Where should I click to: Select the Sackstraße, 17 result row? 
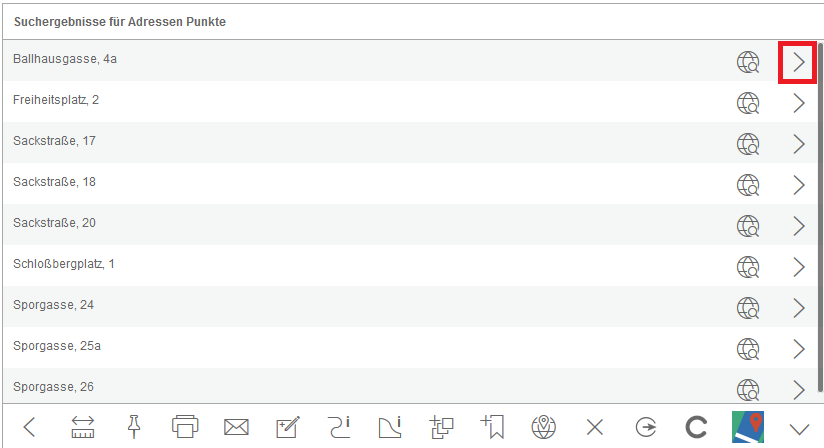pos(300,142)
